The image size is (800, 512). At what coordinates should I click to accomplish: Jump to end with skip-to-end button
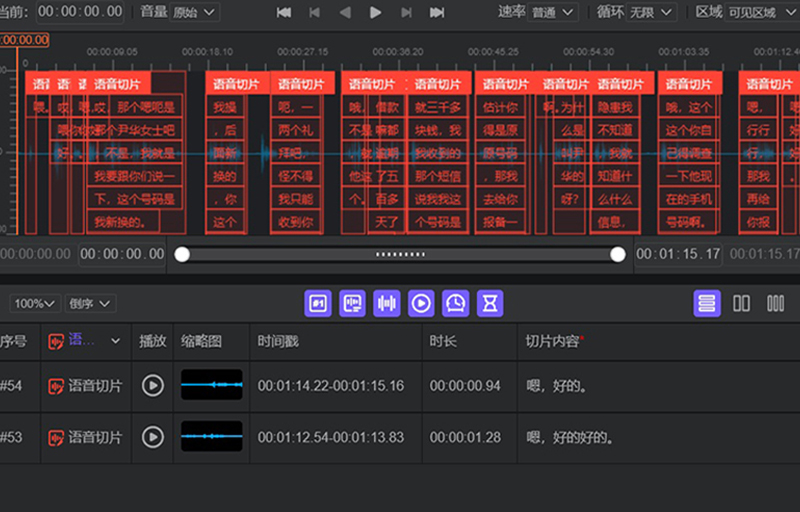pyautogui.click(x=437, y=12)
